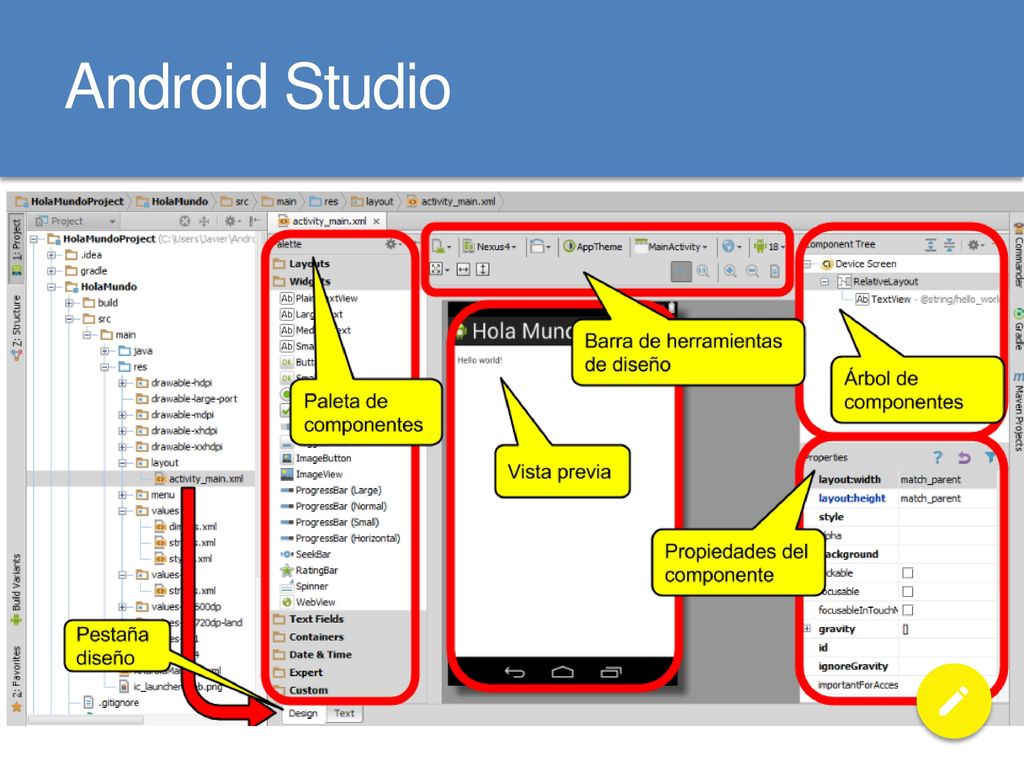Toggle the highlighted zoom-to-fit button in toolbar
This screenshot has width=1024, height=768.
[680, 271]
